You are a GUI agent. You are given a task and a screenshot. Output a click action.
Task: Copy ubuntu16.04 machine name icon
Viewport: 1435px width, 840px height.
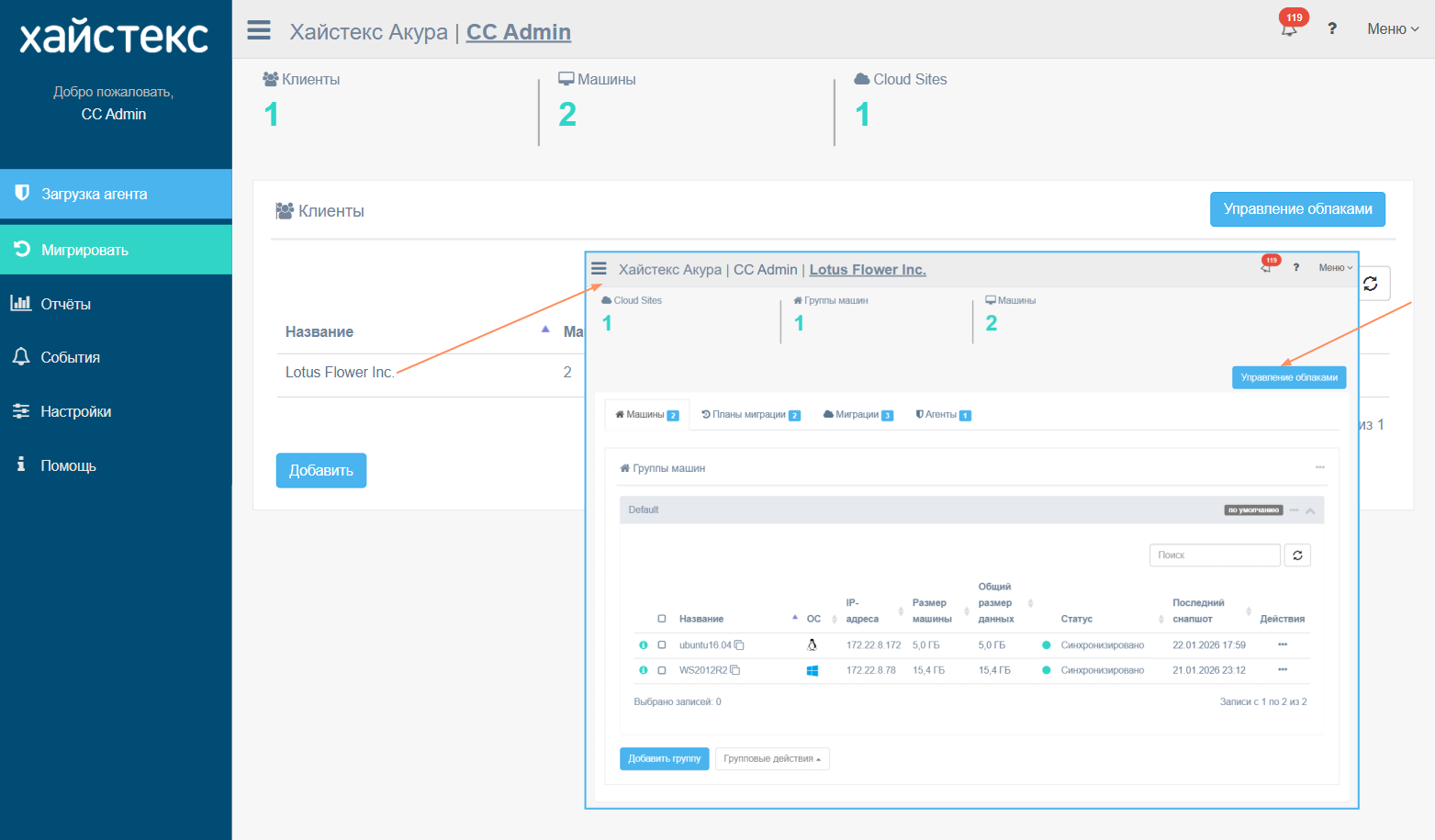pos(739,645)
